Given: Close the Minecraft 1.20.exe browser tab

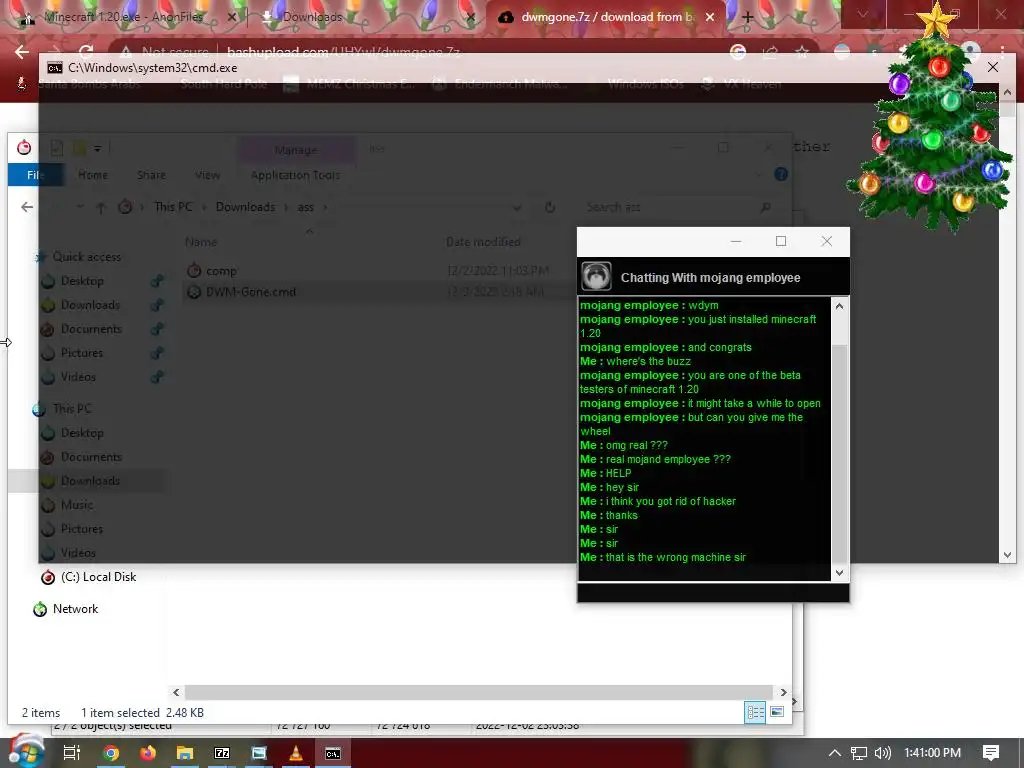Looking at the screenshot, I should coord(231,17).
